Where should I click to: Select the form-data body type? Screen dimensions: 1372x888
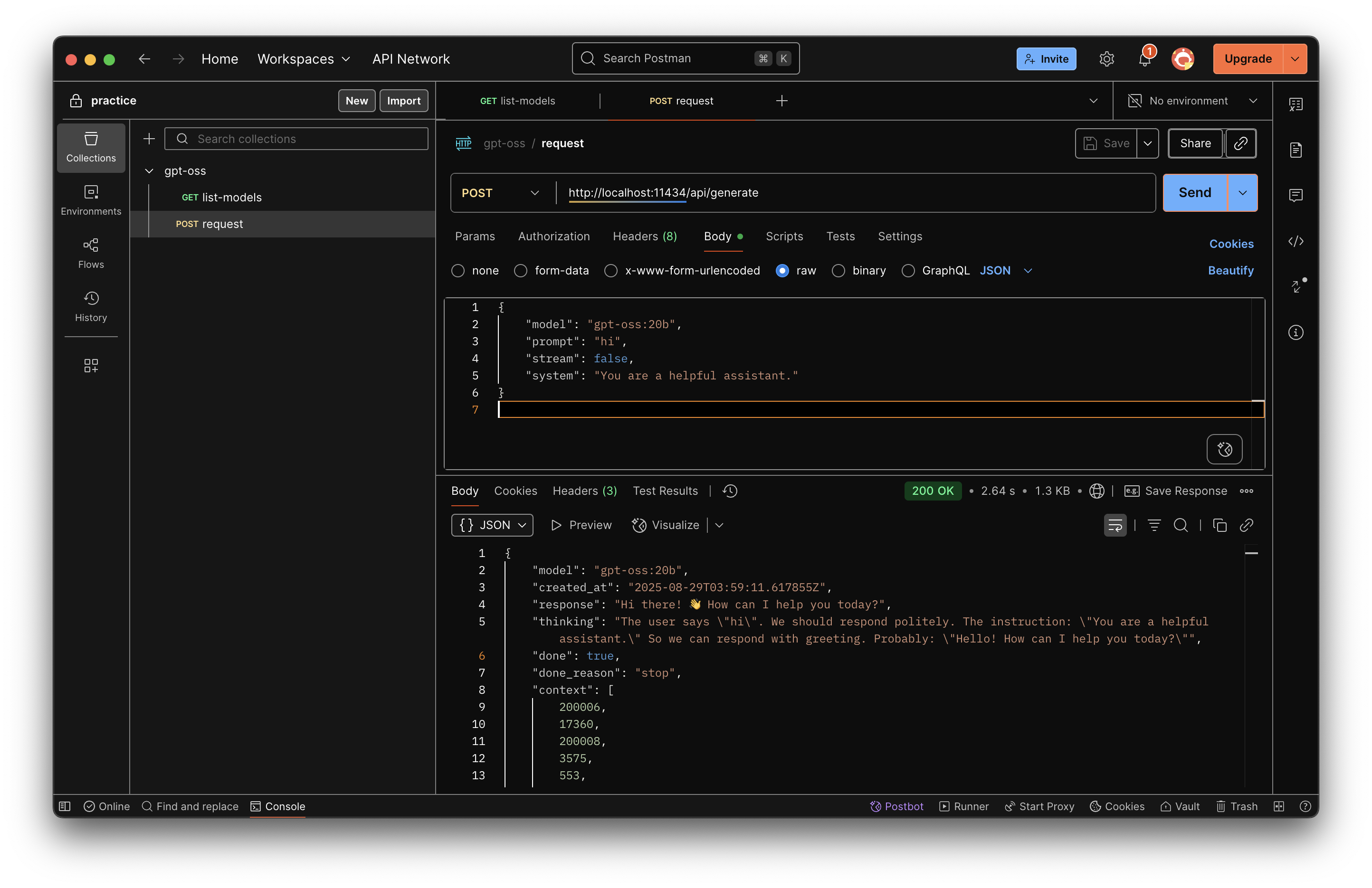point(521,270)
